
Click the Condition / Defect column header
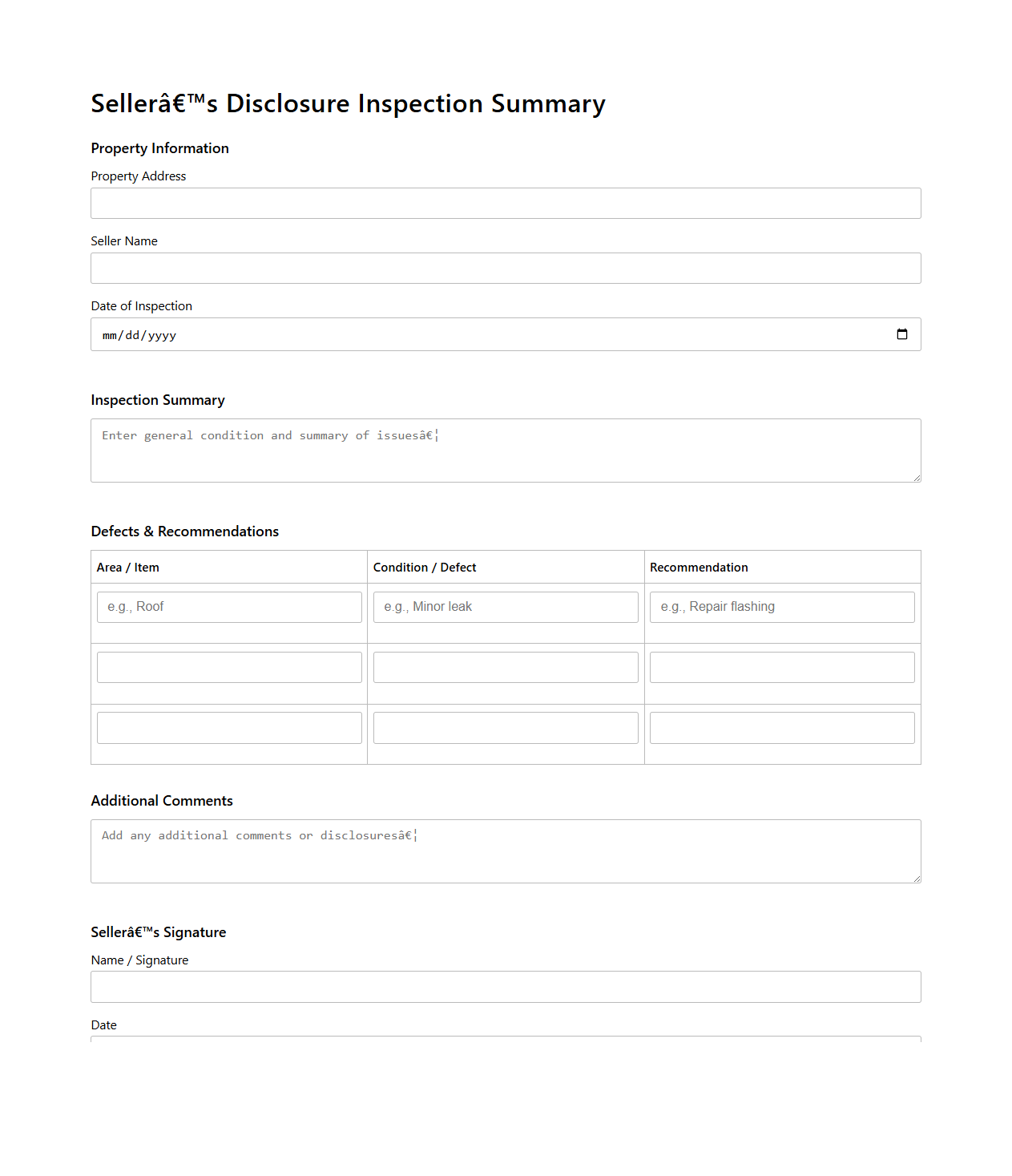(x=425, y=567)
